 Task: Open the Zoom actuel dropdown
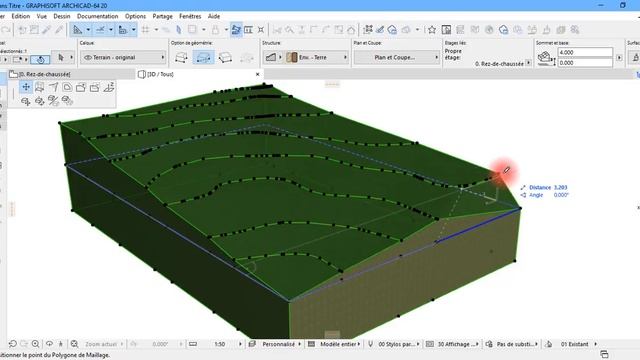pyautogui.click(x=104, y=344)
